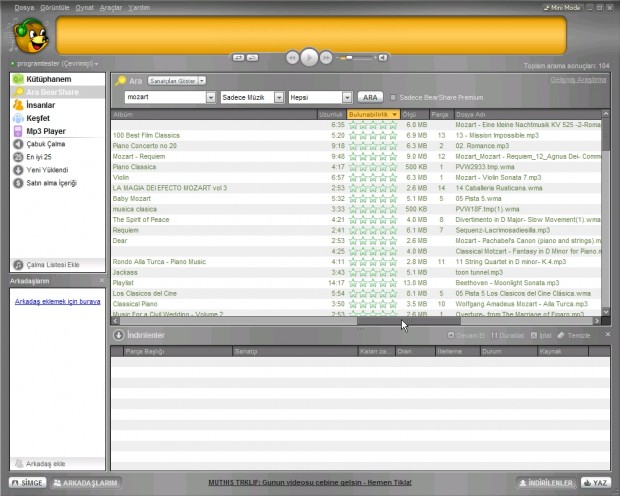Screen dimensions: 620x496
Task: Skip to the previous track
Action: pos(292,58)
